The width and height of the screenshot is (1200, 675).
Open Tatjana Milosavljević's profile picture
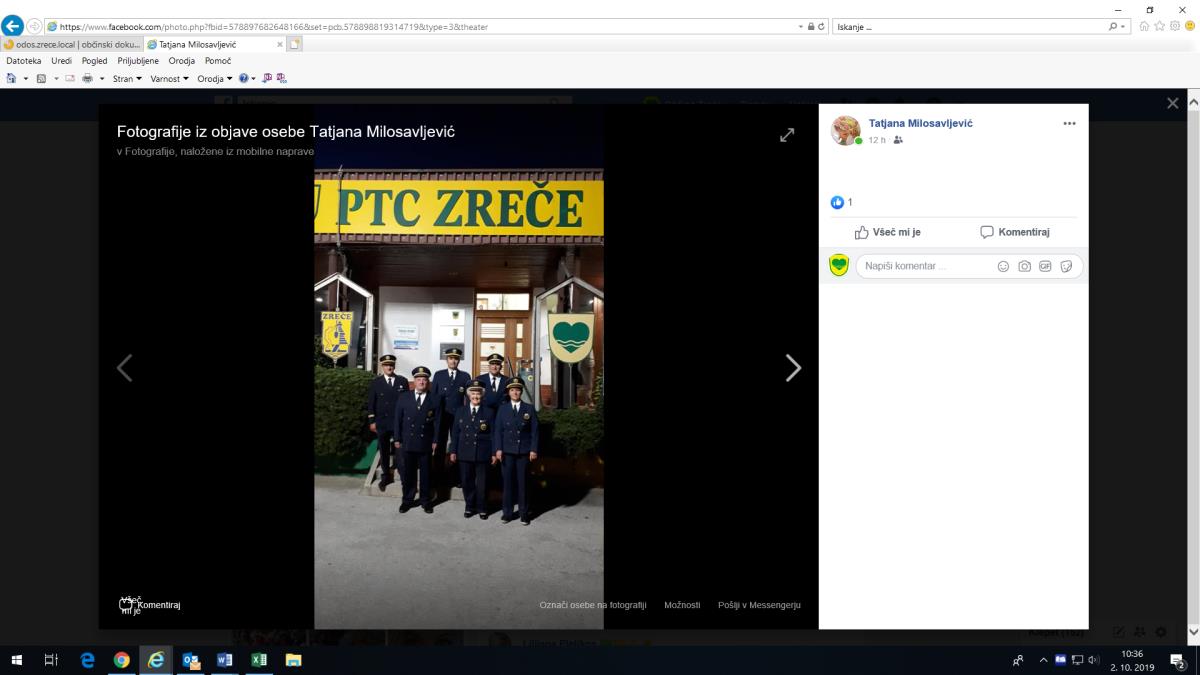tap(846, 130)
